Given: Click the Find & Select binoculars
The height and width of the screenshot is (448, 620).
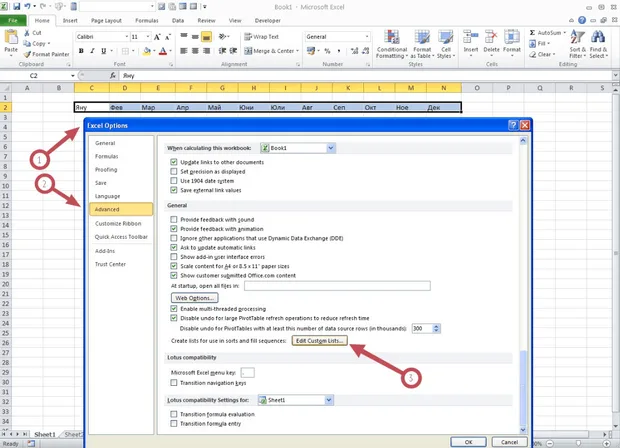Looking at the screenshot, I should coord(597,37).
